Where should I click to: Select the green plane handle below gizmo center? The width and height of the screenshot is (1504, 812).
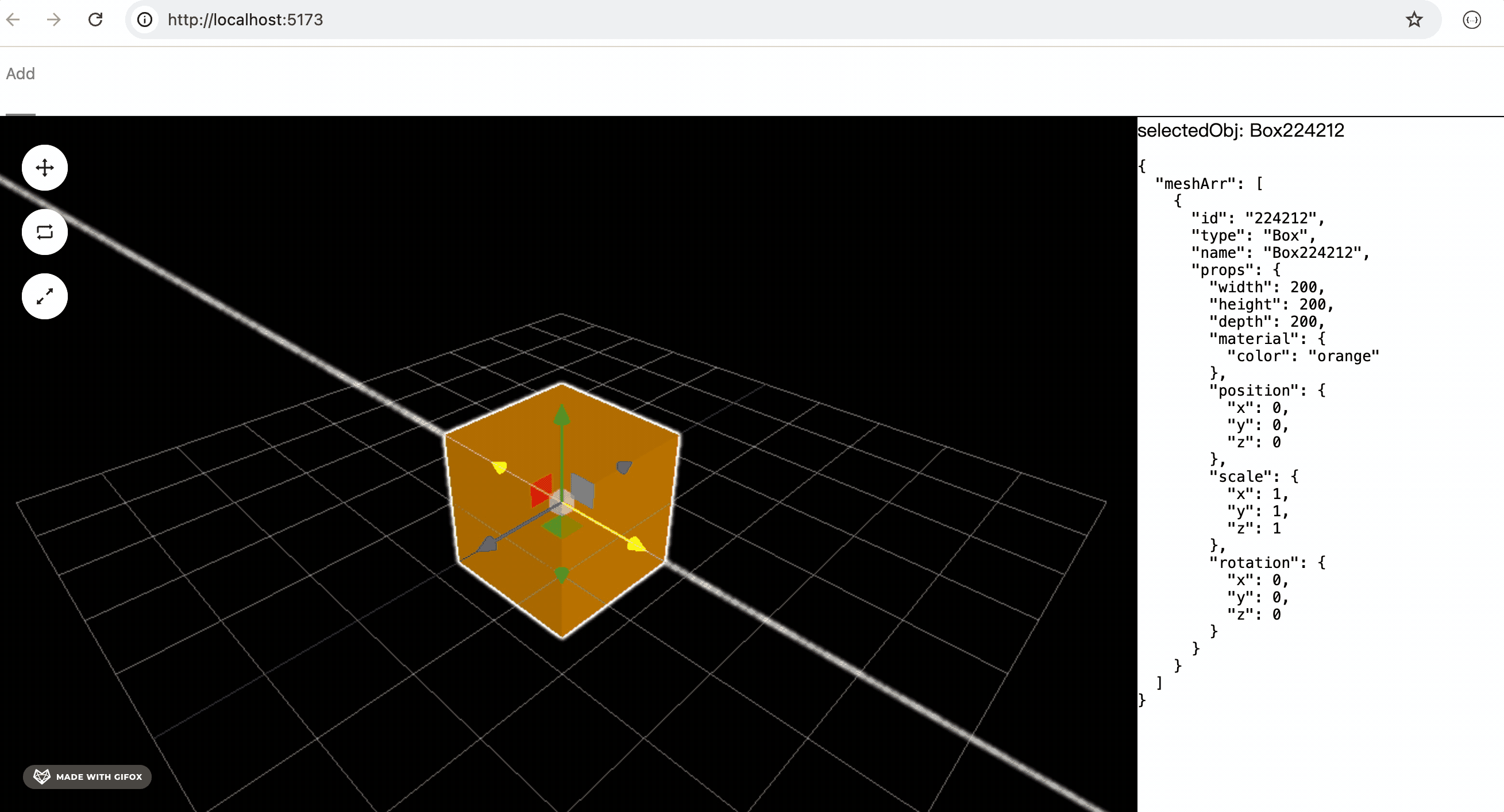click(561, 527)
